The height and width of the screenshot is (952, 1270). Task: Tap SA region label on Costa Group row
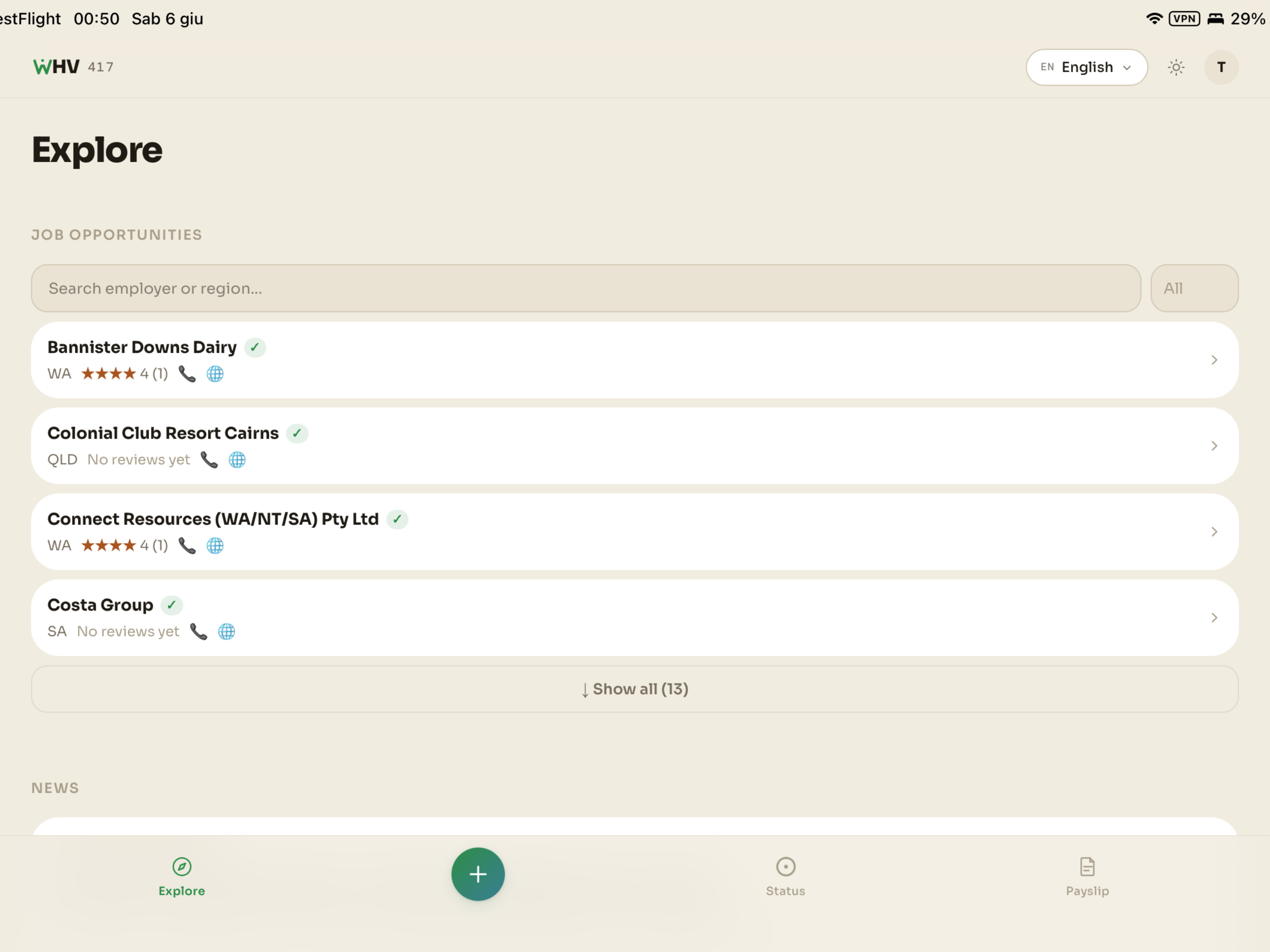tap(57, 631)
